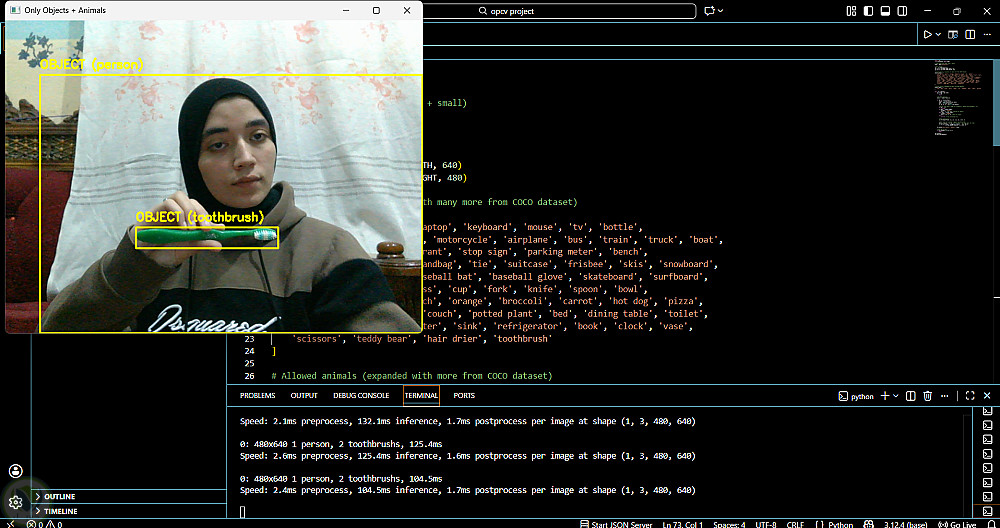The image size is (1000, 528).
Task: Click the terminal input cursor prompt
Action: point(242,511)
